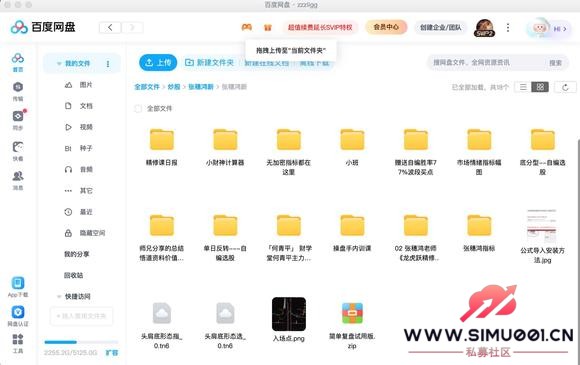Click the game controller icon in top bar

(246, 27)
